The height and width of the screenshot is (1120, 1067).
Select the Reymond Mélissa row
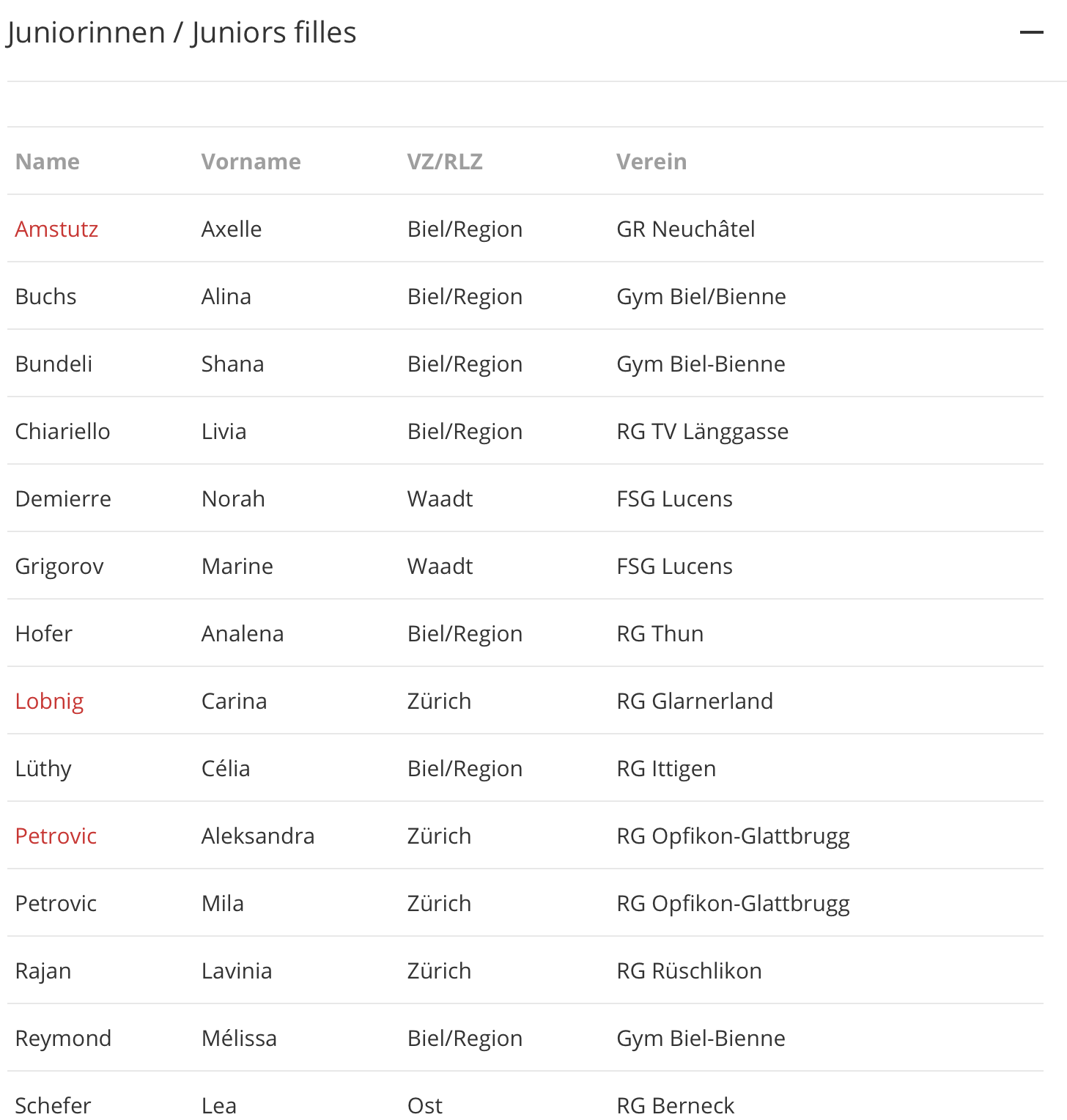coord(525,1038)
